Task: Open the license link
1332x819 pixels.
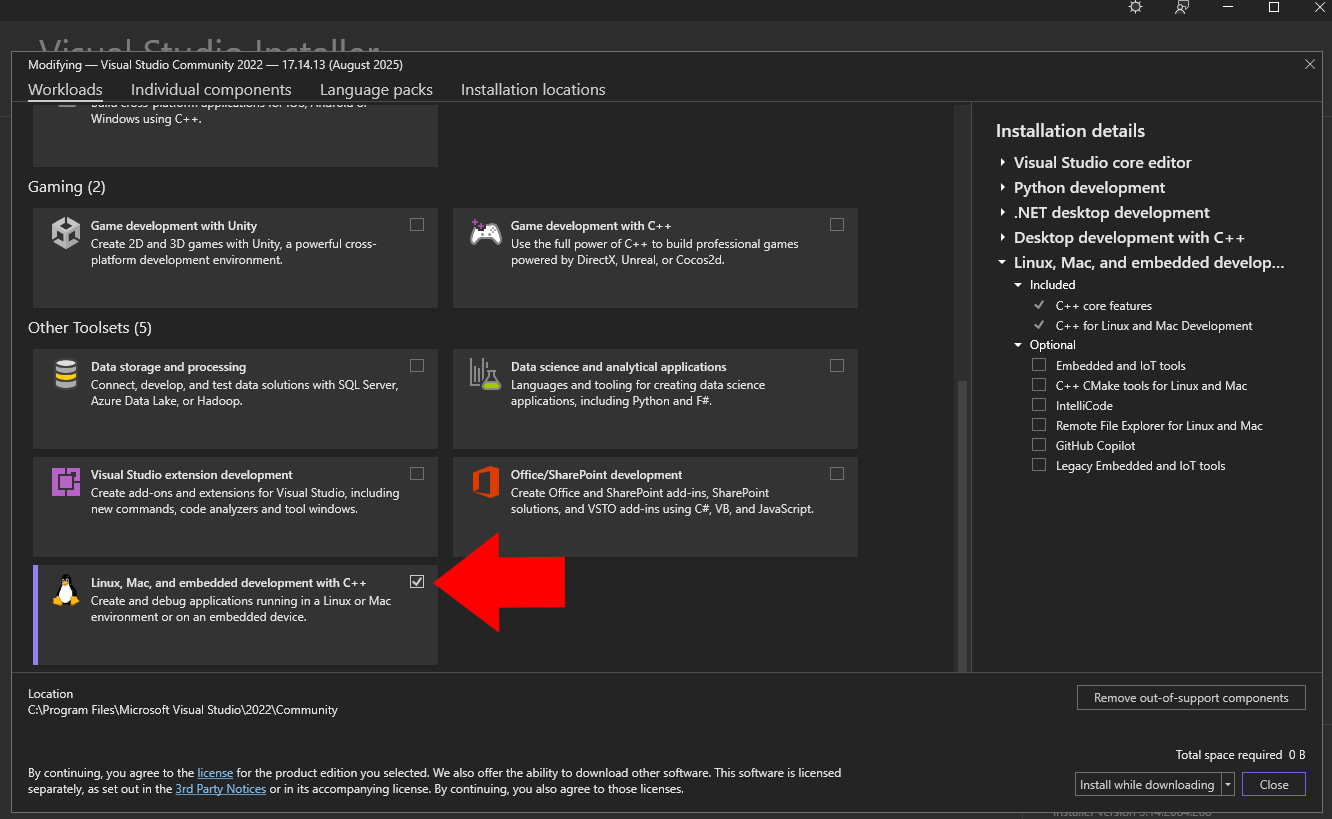Action: (x=215, y=773)
